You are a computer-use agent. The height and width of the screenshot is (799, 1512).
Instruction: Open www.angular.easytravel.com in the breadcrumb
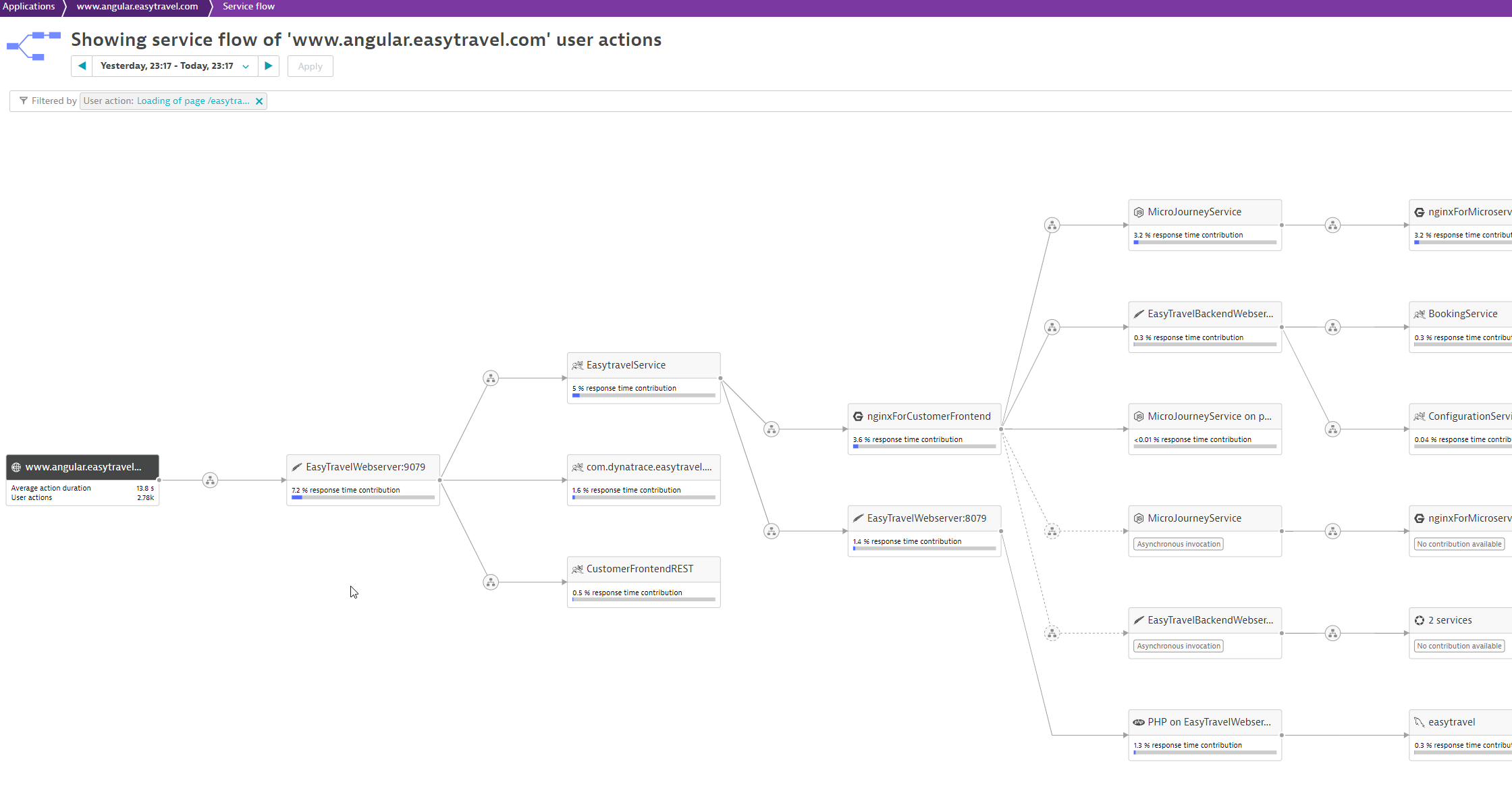[x=137, y=7]
